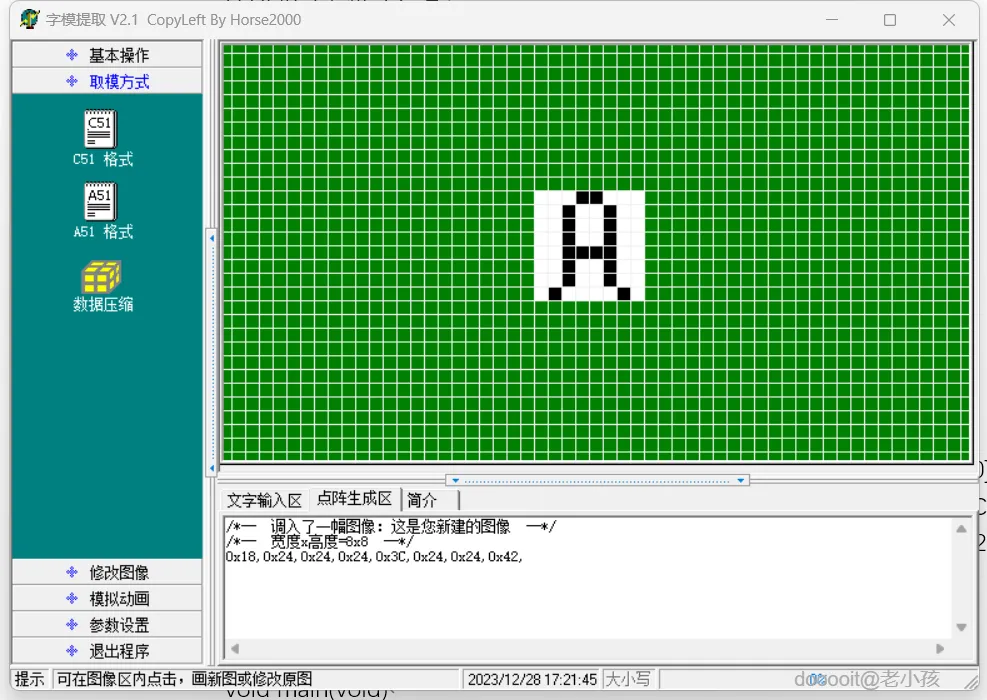
Task: Open the 简介 tab
Action: [x=422, y=500]
